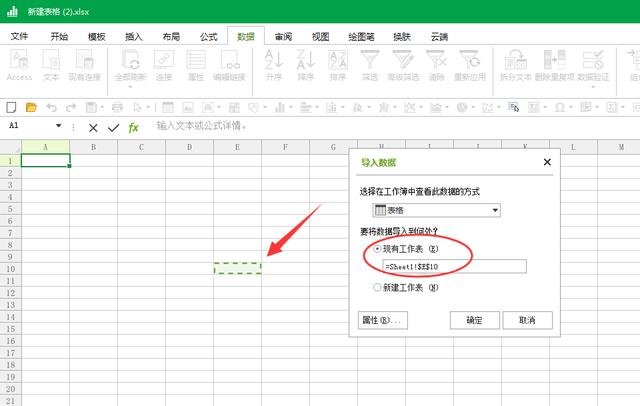
Task: Expand the name box A1 dropdown arrow
Action: coord(58,126)
